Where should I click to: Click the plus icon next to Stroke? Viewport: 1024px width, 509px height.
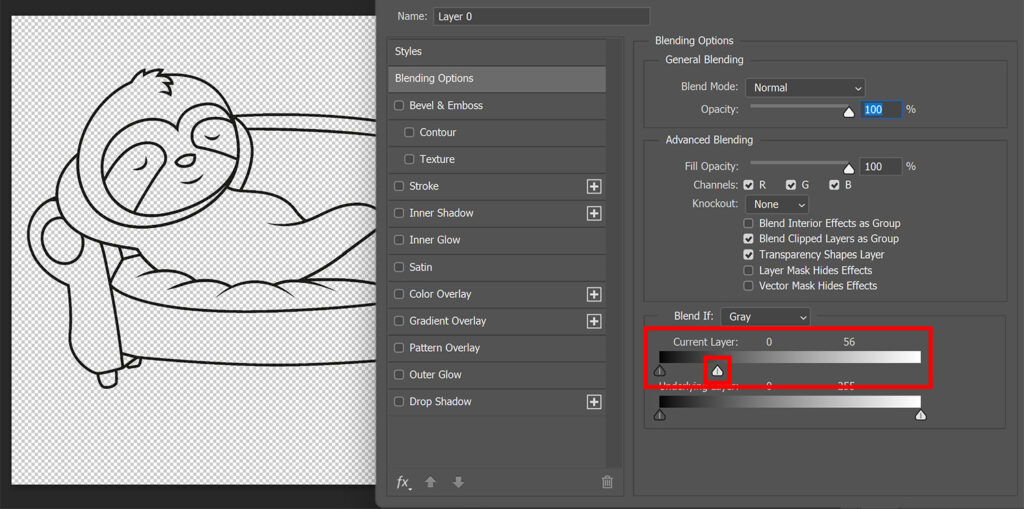coord(593,186)
